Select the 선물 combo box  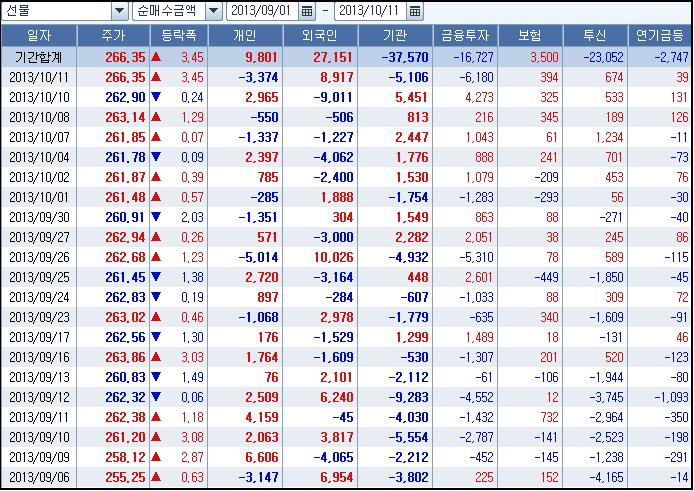[x=65, y=11]
